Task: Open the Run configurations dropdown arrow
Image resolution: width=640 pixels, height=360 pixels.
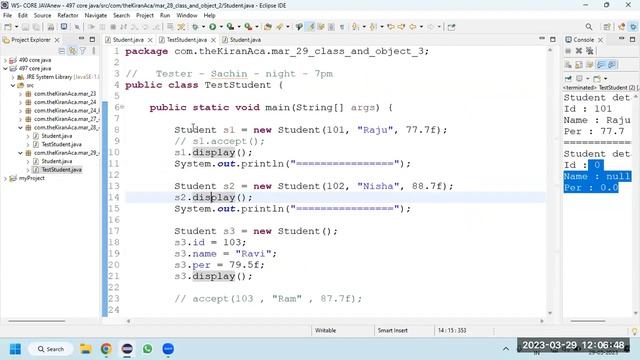Action: point(221,27)
